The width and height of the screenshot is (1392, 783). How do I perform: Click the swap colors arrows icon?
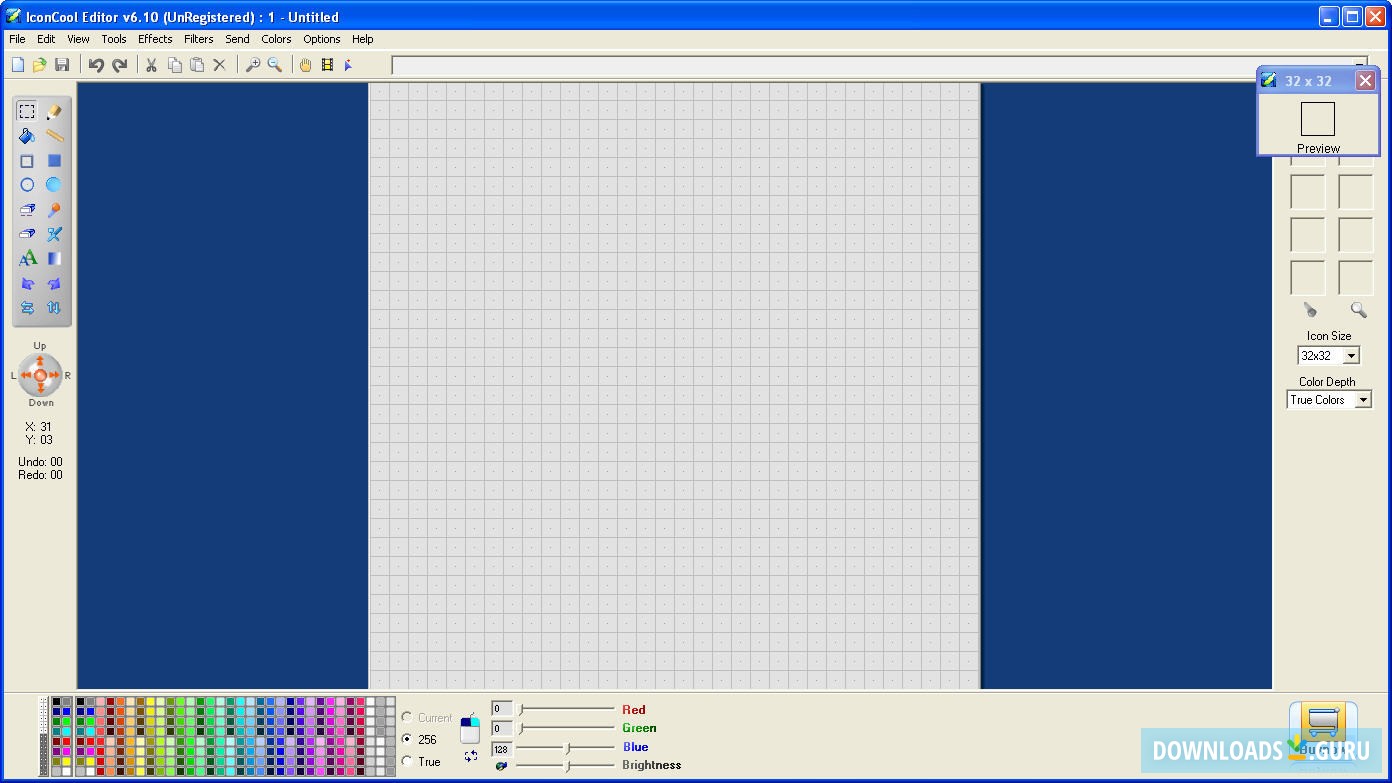[471, 756]
